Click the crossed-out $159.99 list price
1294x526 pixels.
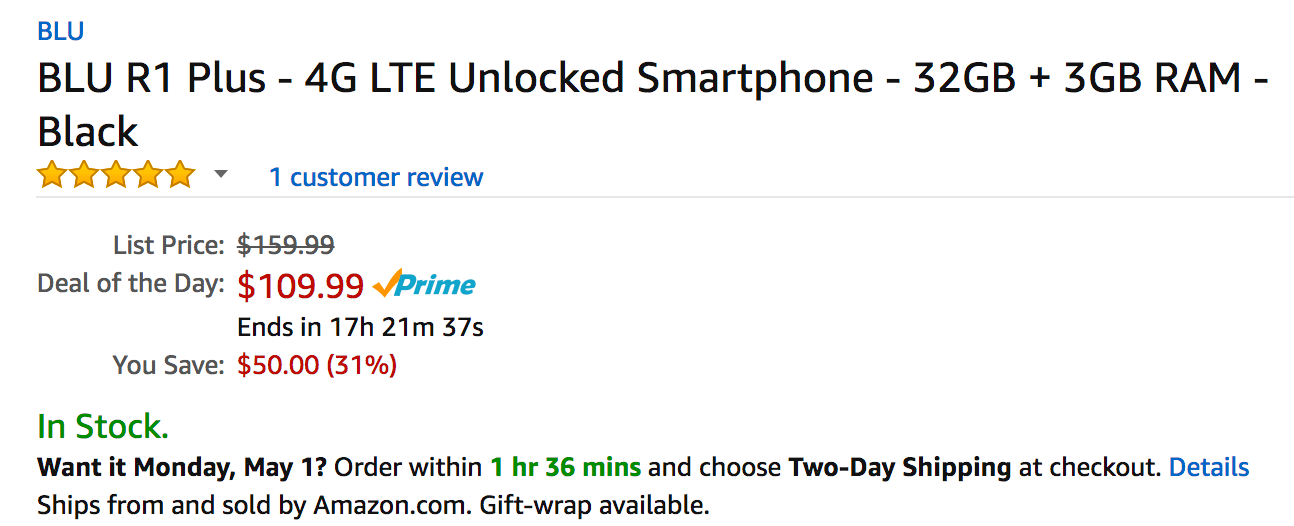tap(285, 244)
